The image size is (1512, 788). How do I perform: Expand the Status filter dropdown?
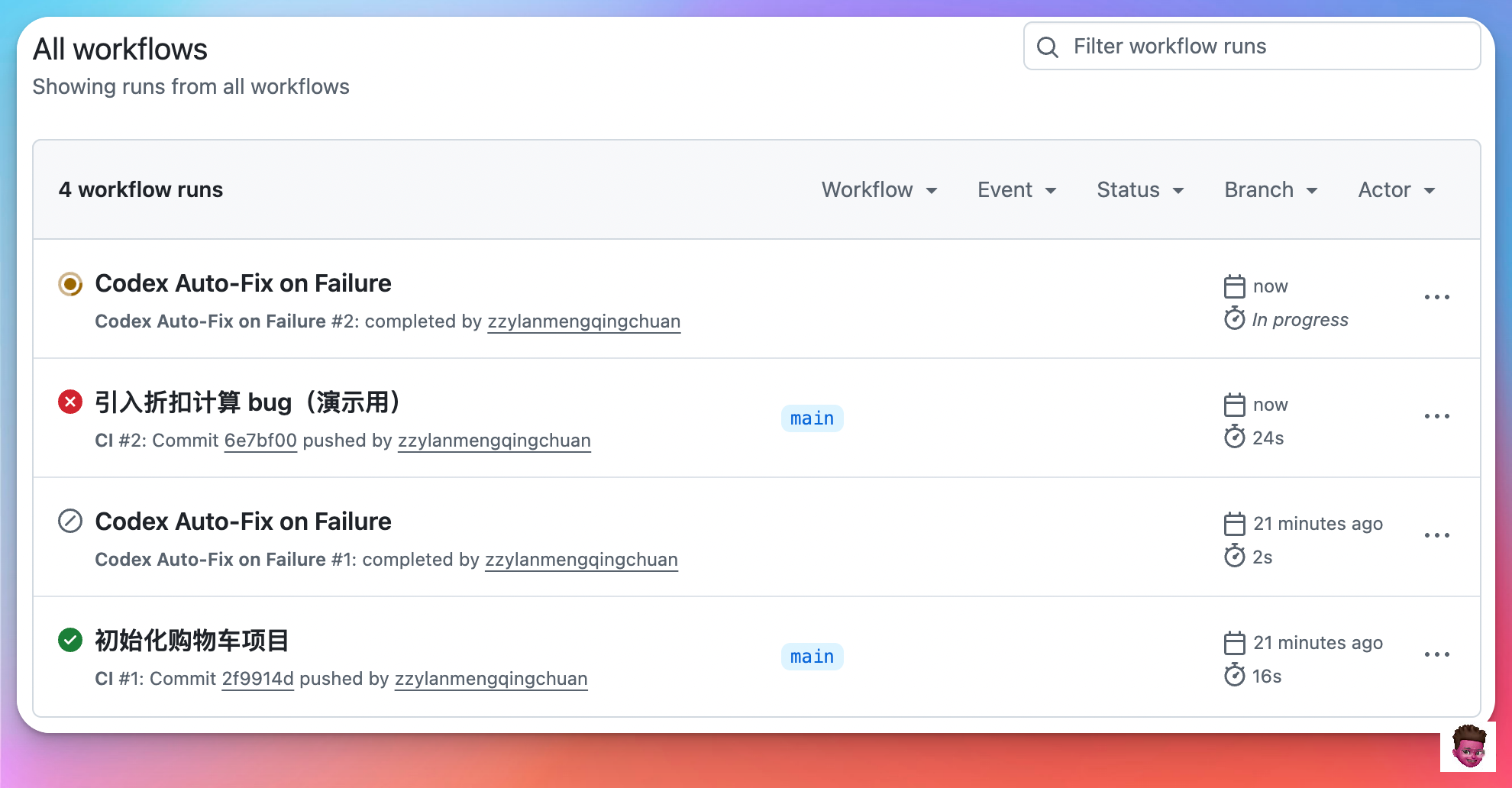(1141, 190)
